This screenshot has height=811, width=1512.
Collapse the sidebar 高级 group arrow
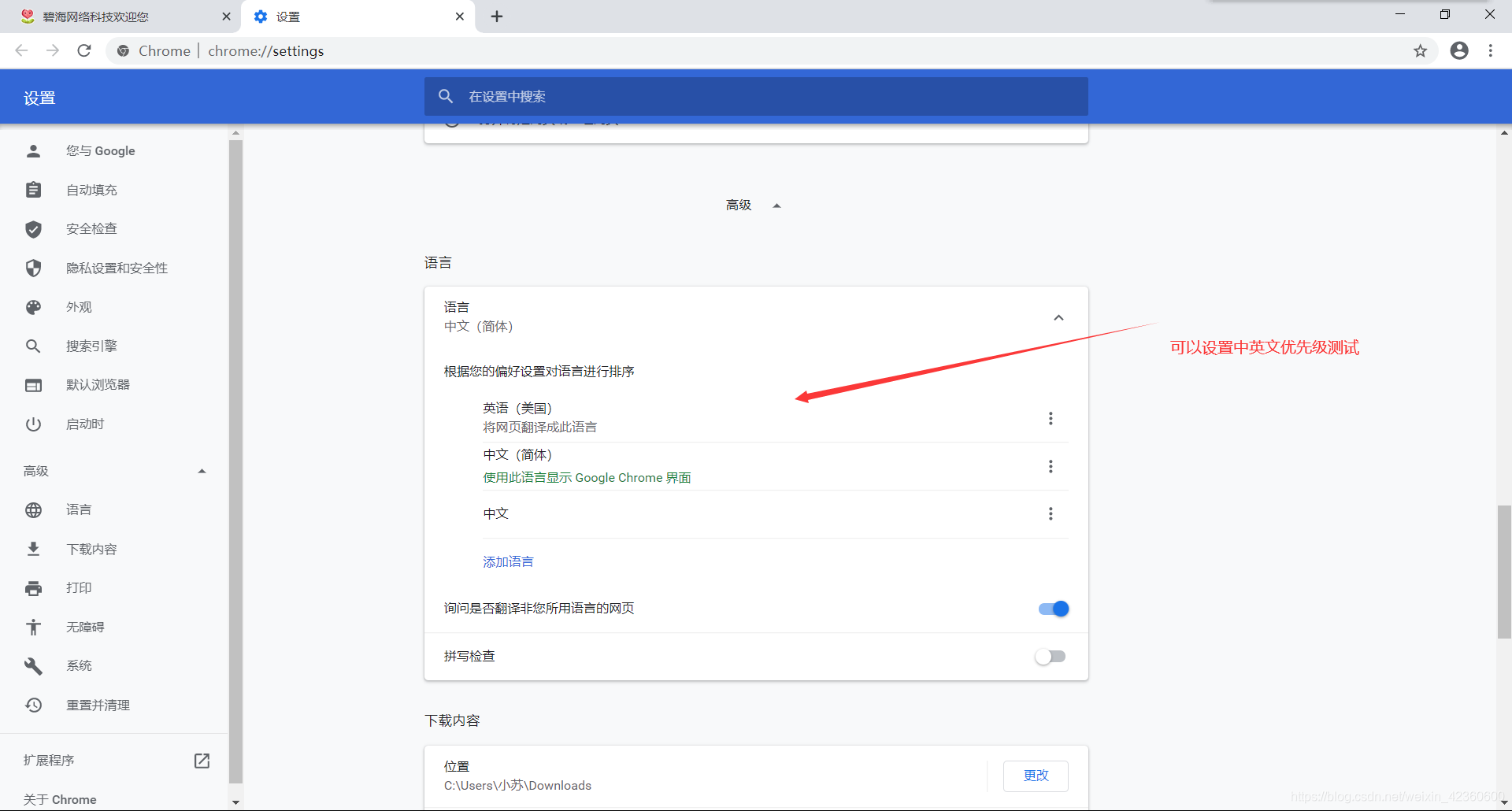pyautogui.click(x=202, y=471)
